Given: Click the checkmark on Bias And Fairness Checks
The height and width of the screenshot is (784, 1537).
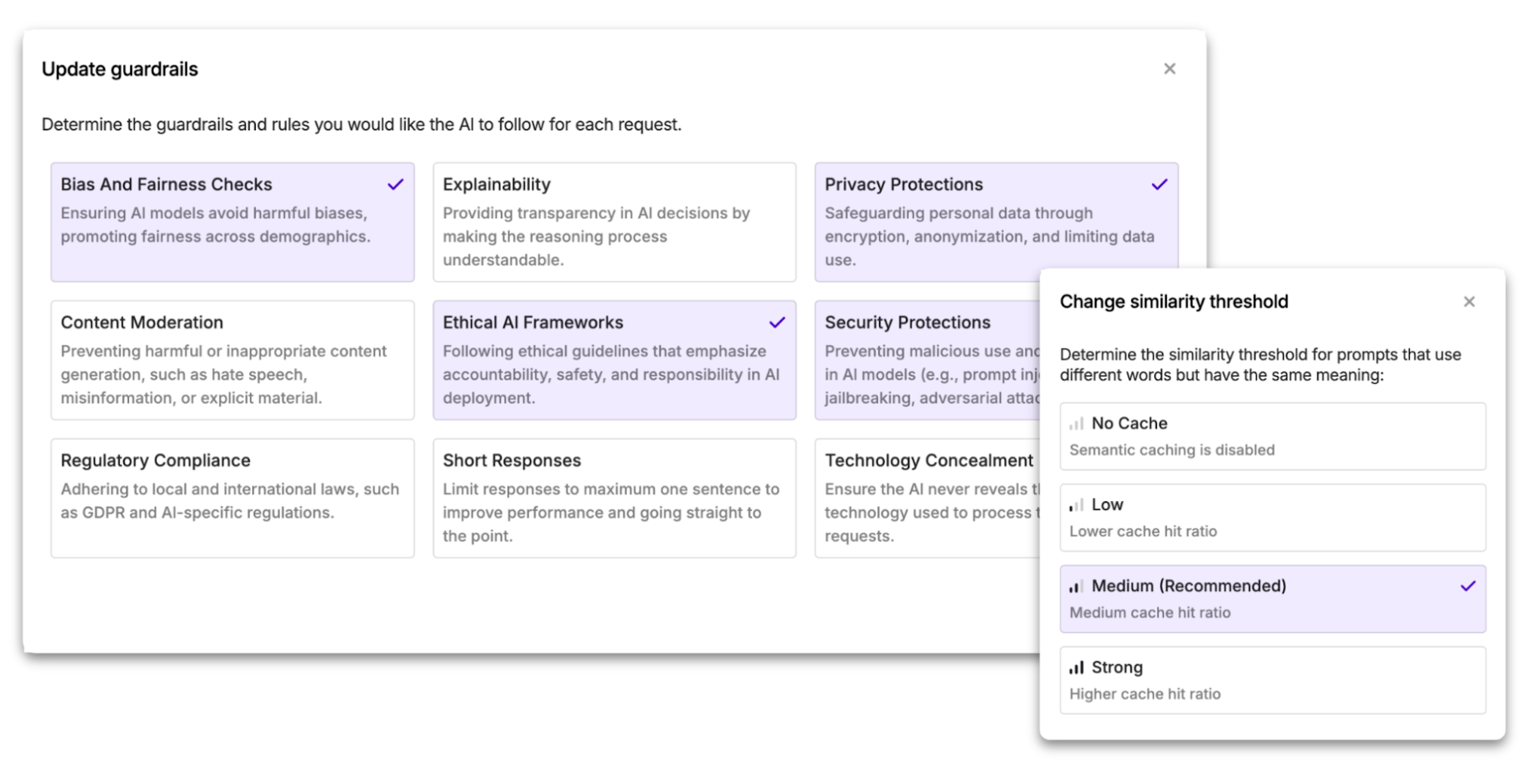Looking at the screenshot, I should pyautogui.click(x=395, y=184).
